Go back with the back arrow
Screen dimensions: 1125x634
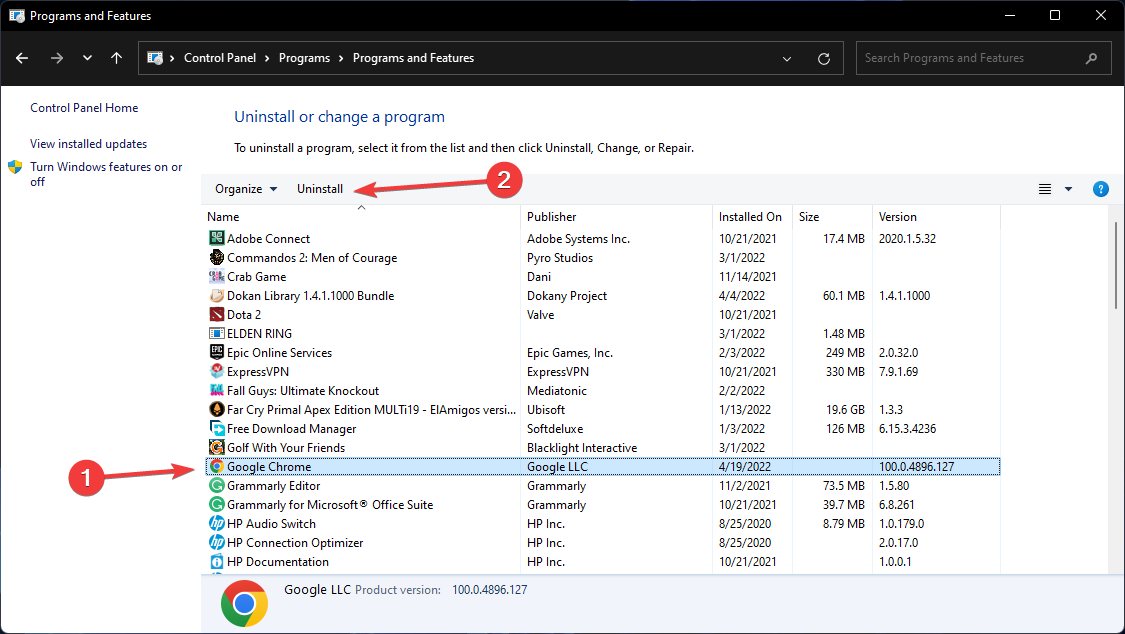22,58
